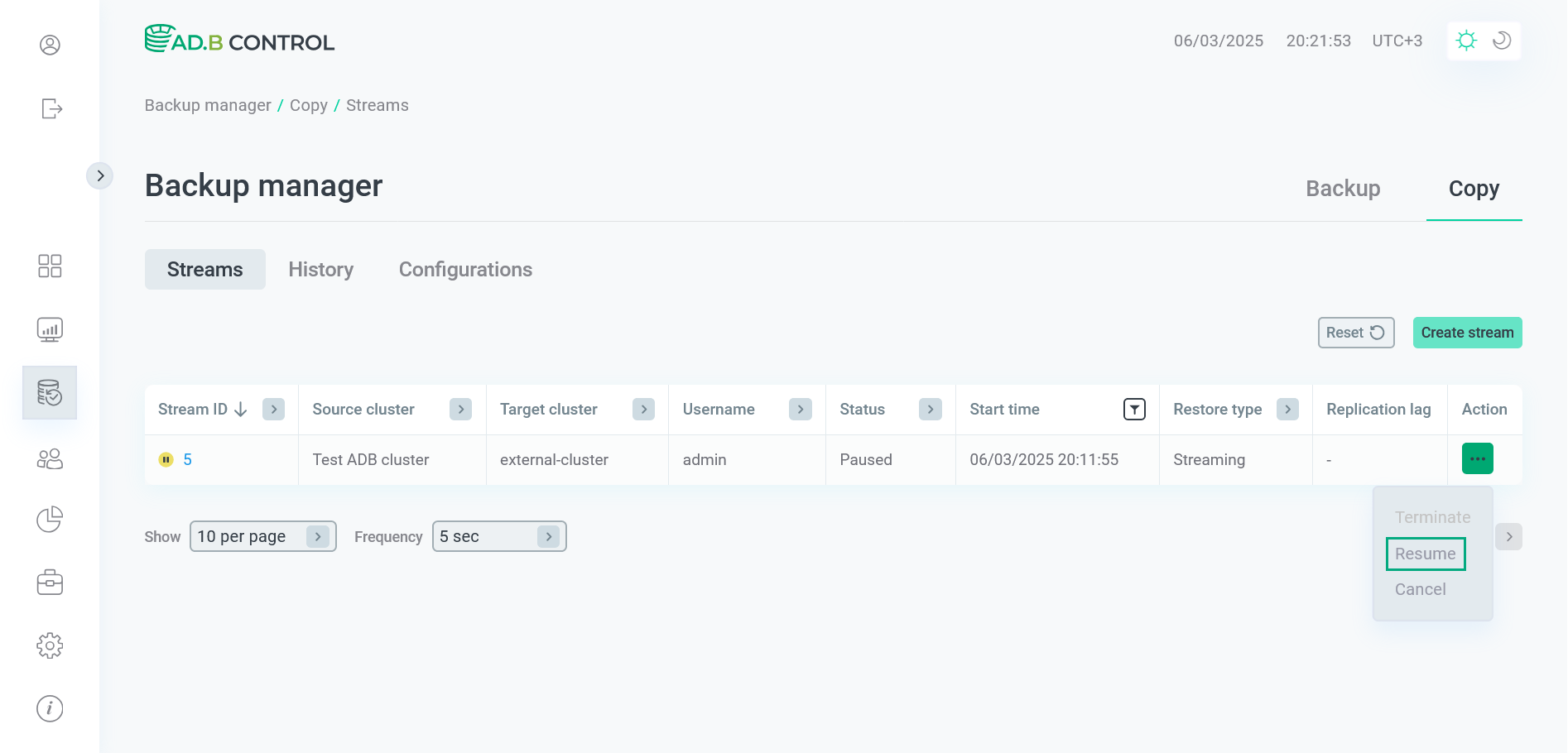This screenshot has height=753, width=1568.
Task: Switch to the History tab
Action: (321, 270)
